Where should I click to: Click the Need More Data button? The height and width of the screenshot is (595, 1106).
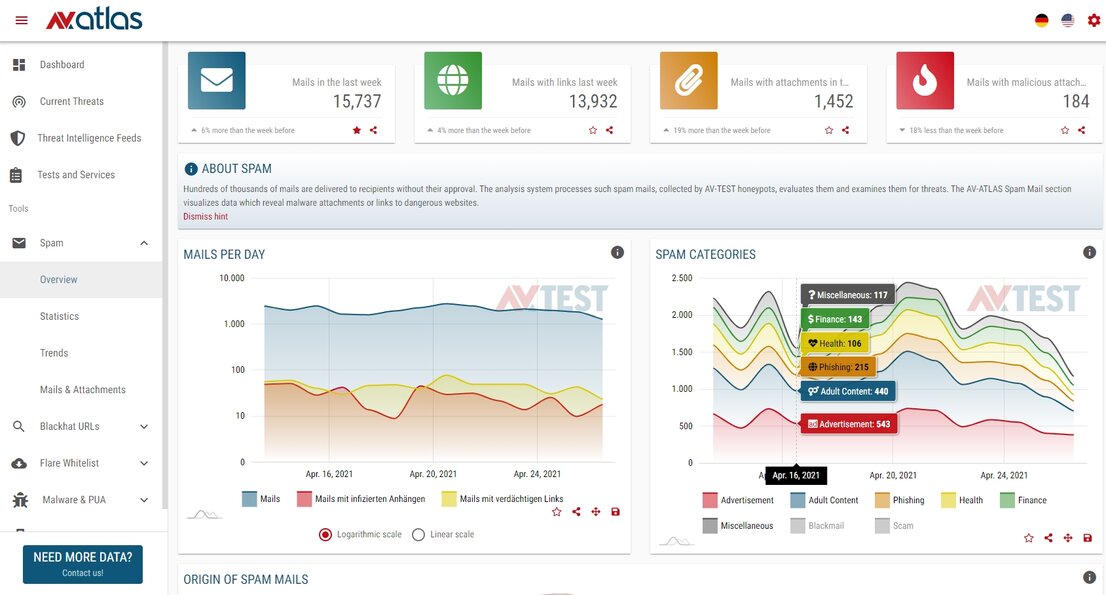click(x=82, y=564)
